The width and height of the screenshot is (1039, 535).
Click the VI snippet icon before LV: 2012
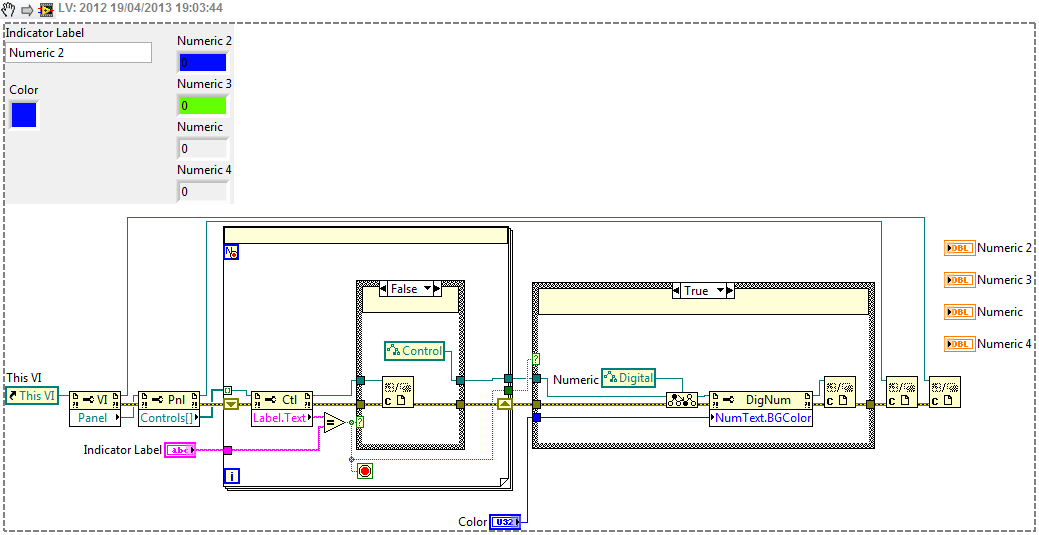pyautogui.click(x=46, y=9)
